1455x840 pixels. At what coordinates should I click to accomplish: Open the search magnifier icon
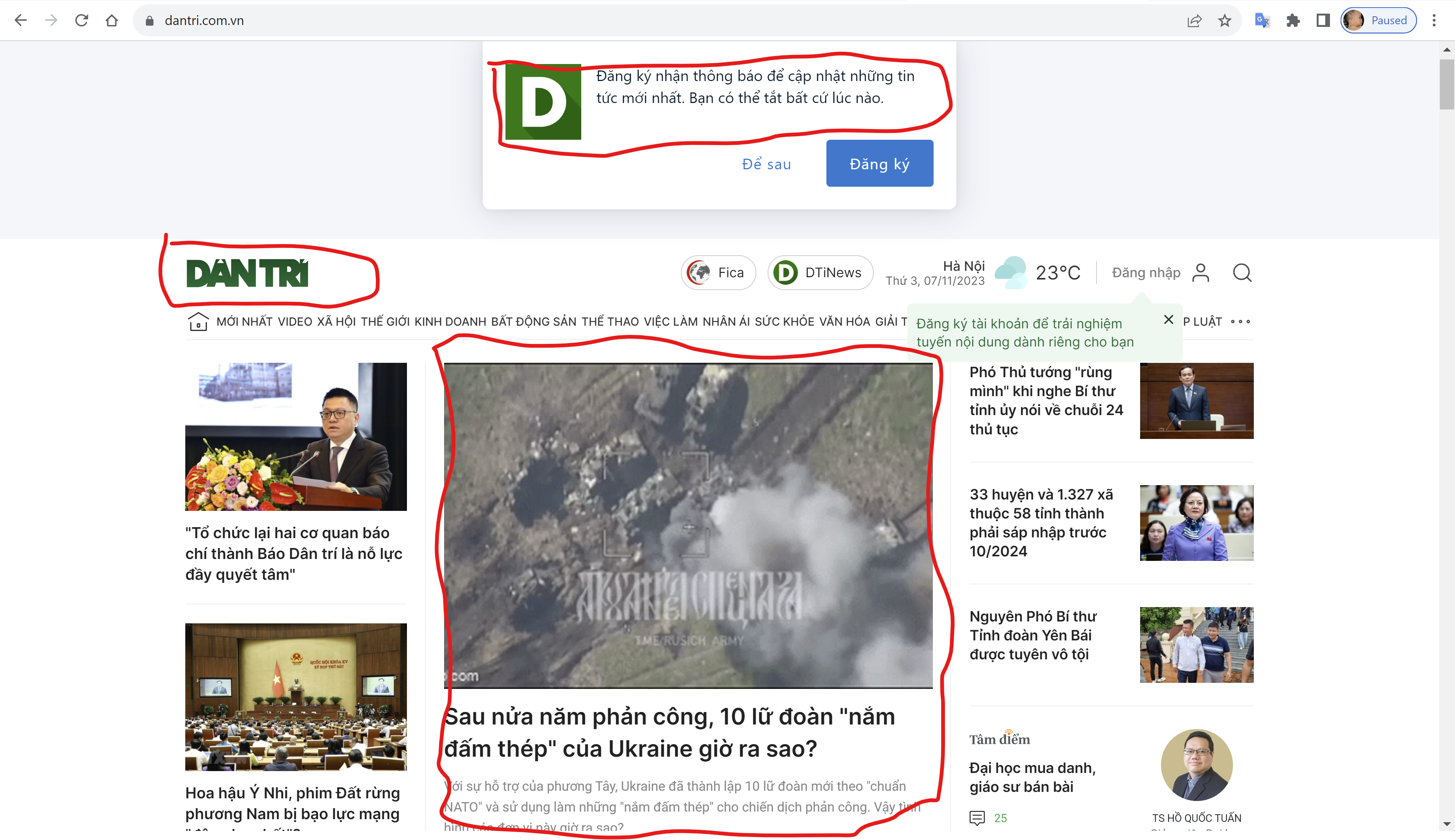[x=1242, y=273]
